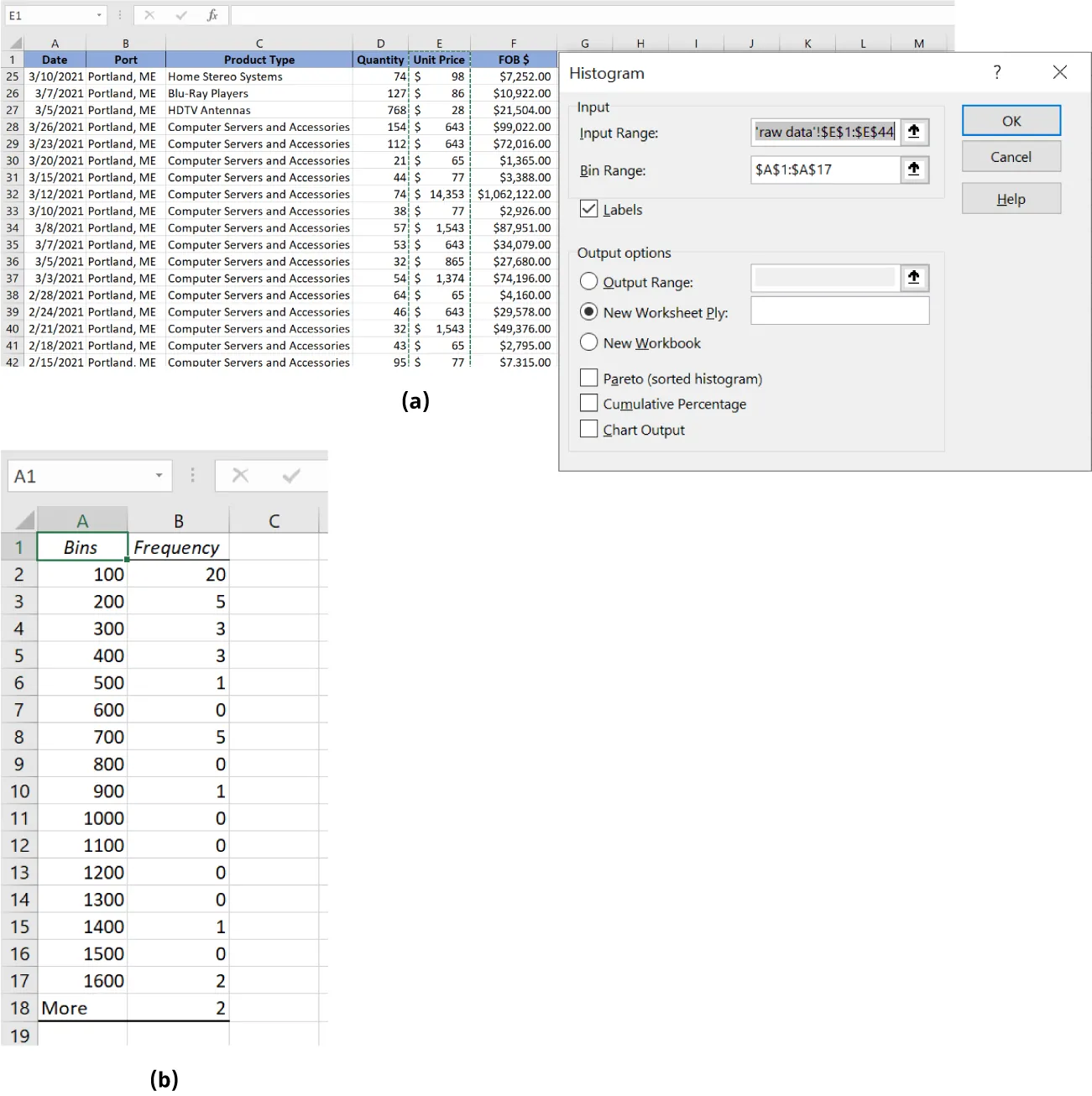
Task: Select the New Workbook radio button
Action: (x=588, y=342)
